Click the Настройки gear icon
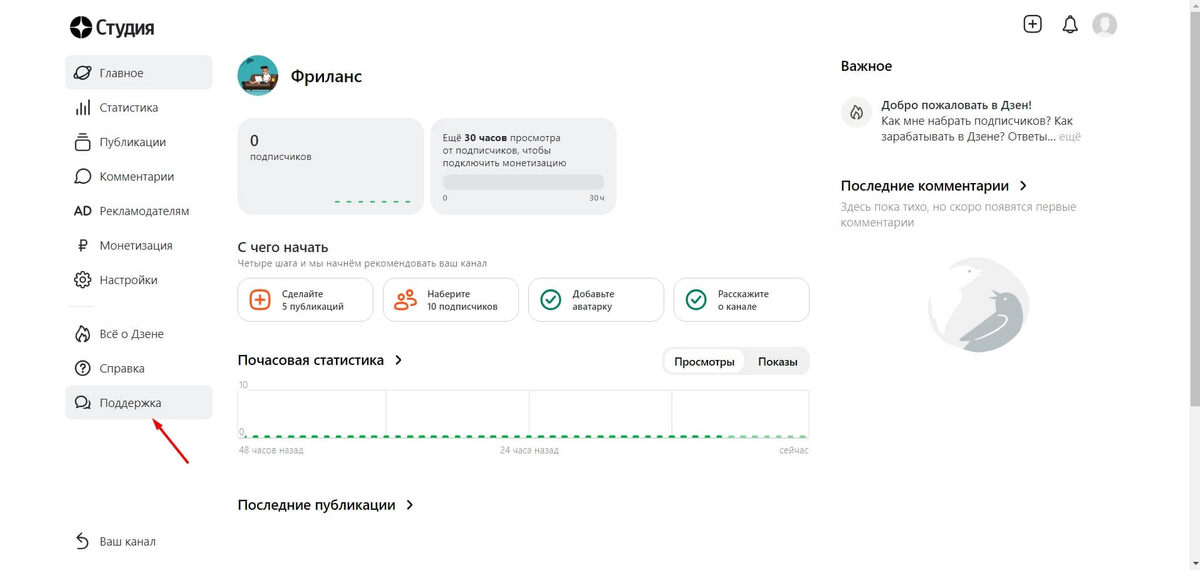1200x570 pixels. [83, 280]
